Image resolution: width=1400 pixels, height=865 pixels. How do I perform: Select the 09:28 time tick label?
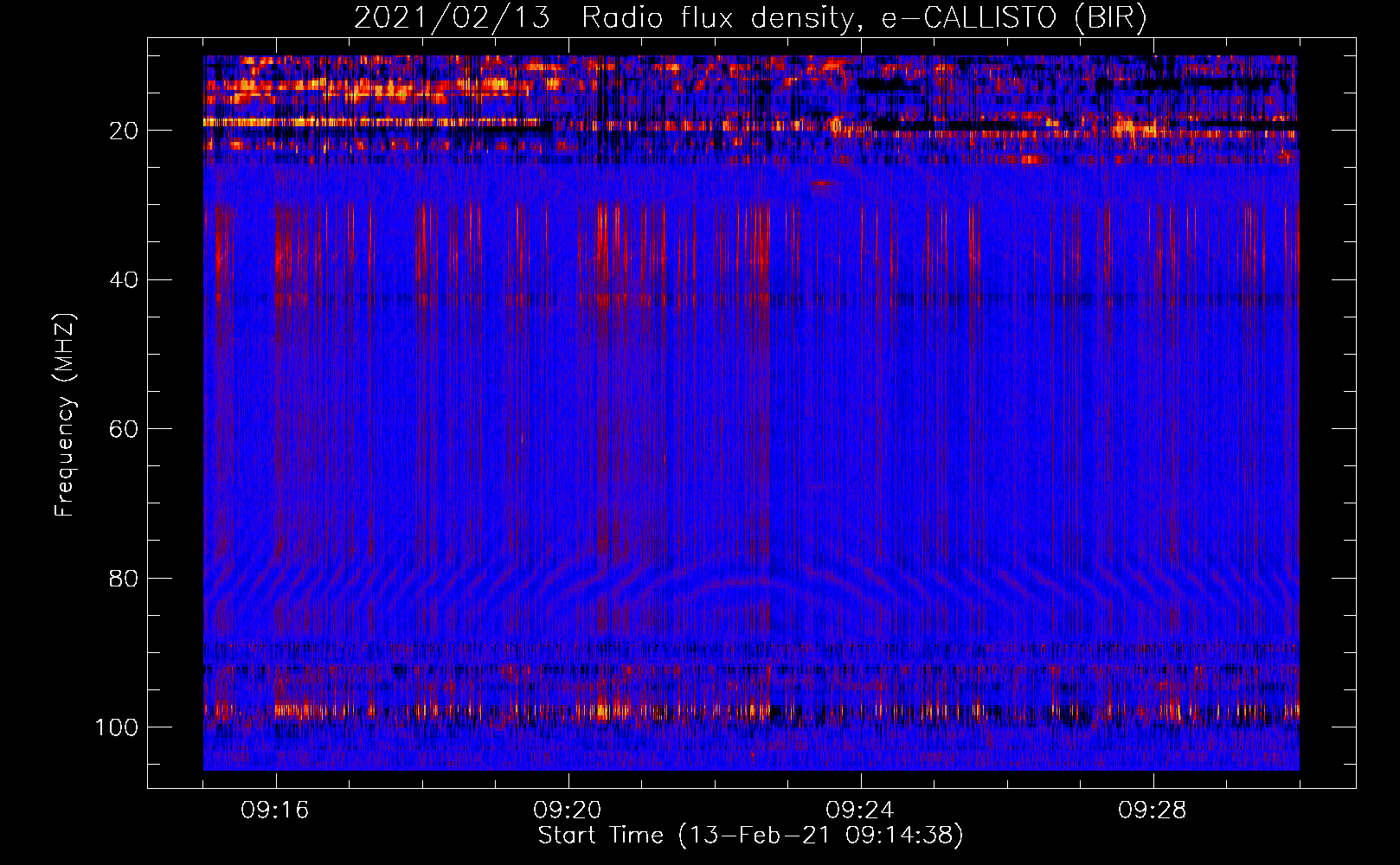(1153, 811)
